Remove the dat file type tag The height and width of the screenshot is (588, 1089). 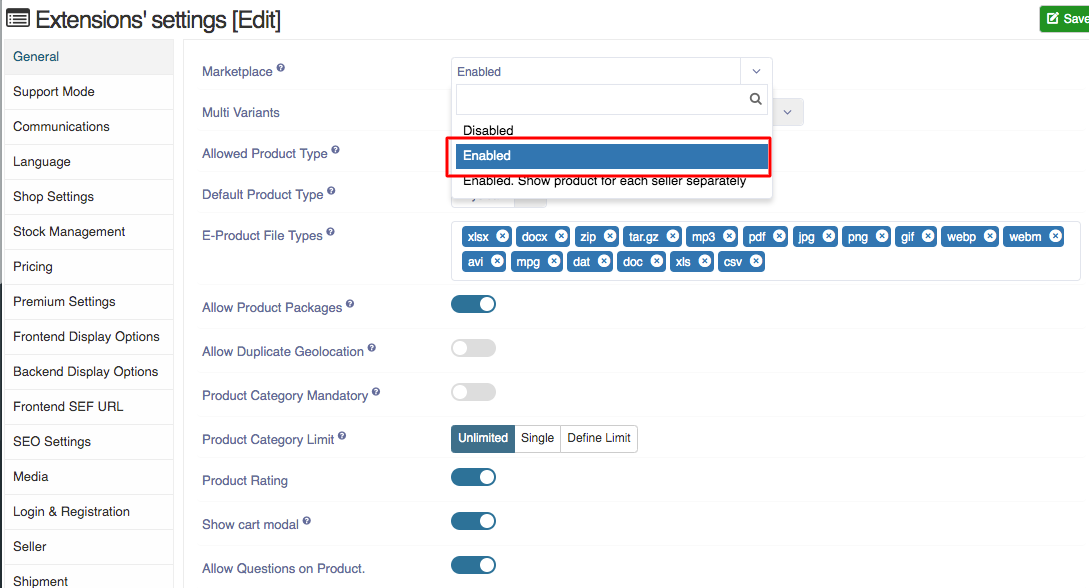[604, 261]
